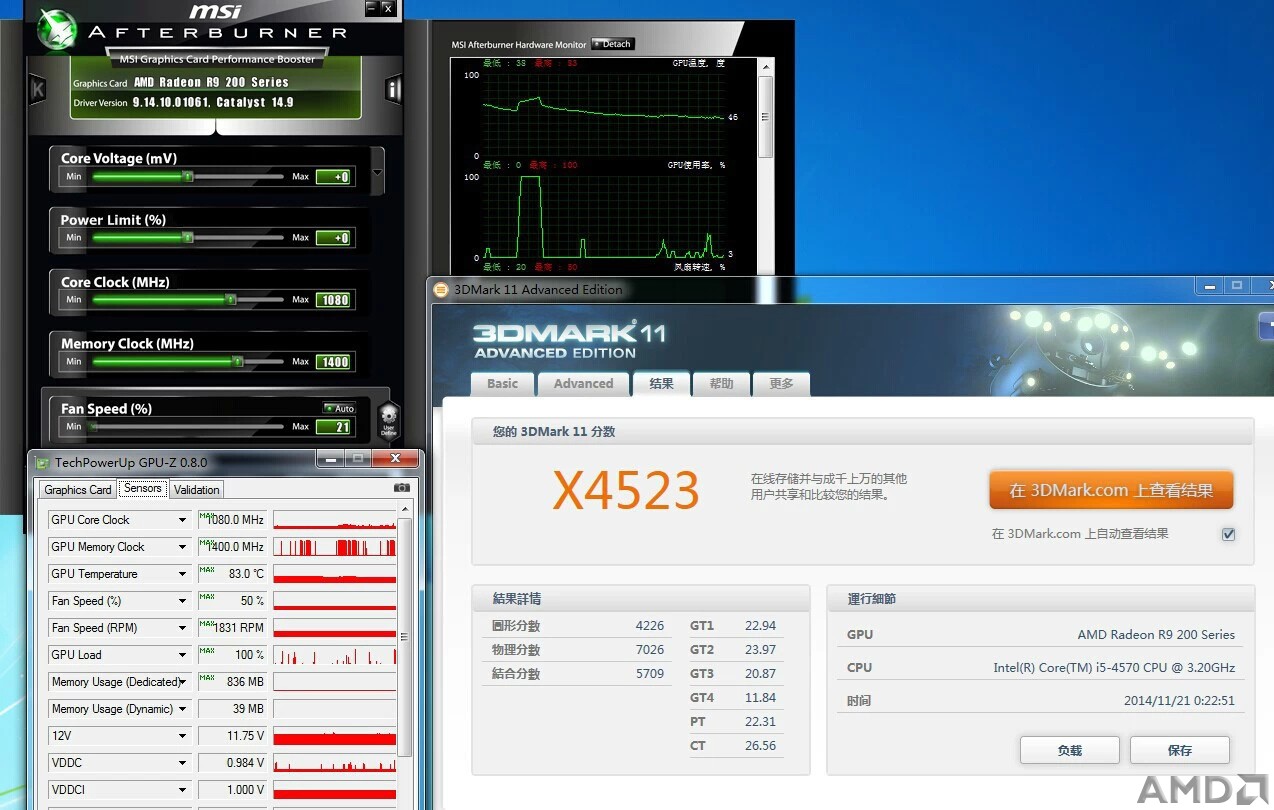Click 結合分數 5709 result row
The width and height of the screenshot is (1274, 810).
click(578, 674)
